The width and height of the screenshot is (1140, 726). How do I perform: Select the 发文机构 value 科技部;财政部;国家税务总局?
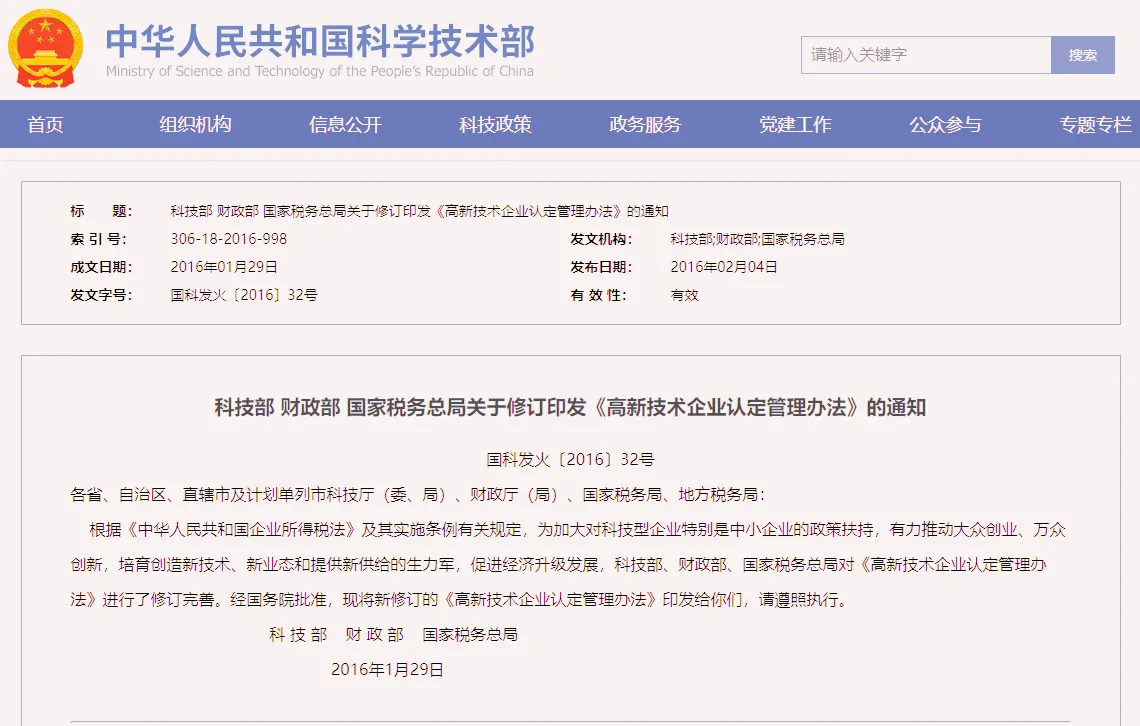point(758,239)
